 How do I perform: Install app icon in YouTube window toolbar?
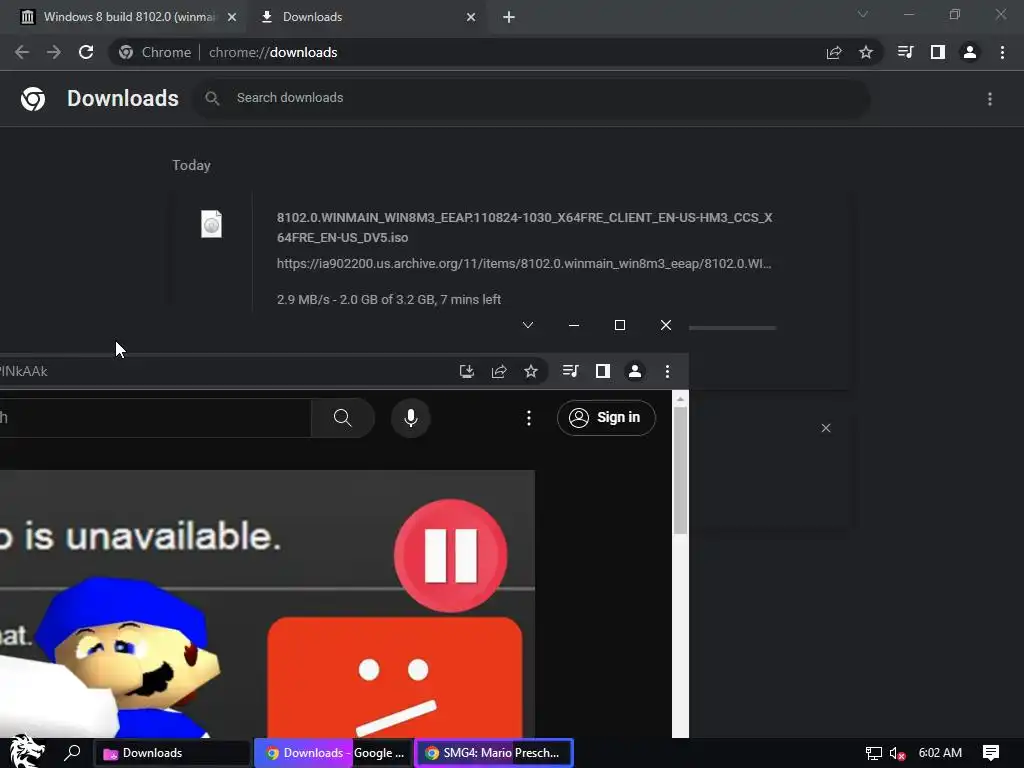[x=467, y=372]
